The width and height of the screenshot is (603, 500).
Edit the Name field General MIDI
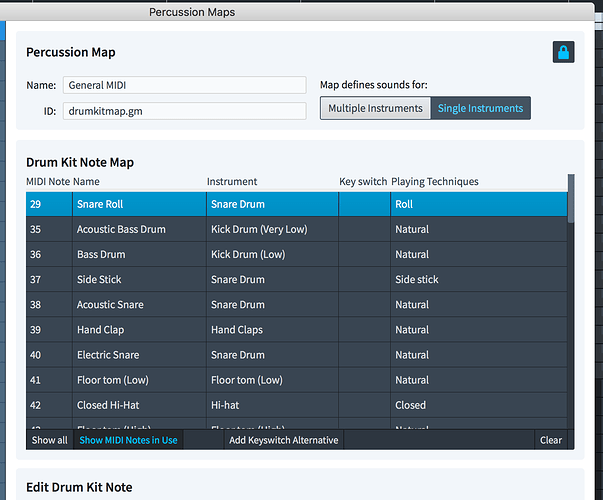point(185,85)
